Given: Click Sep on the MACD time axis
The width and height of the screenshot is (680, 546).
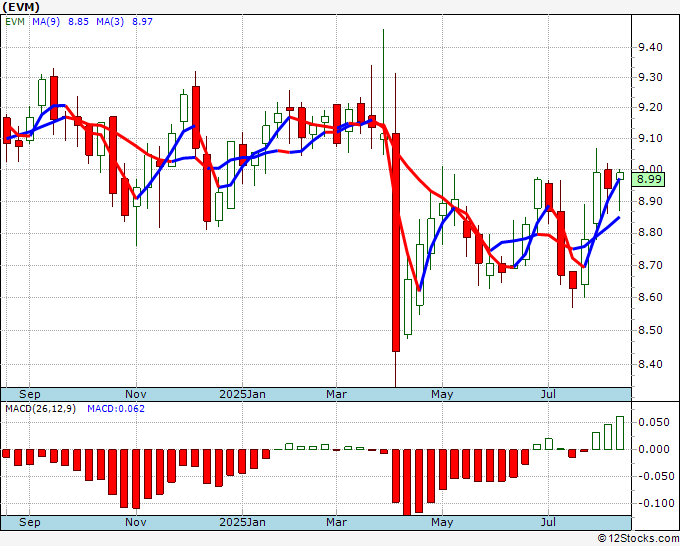Looking at the screenshot, I should (x=29, y=522).
